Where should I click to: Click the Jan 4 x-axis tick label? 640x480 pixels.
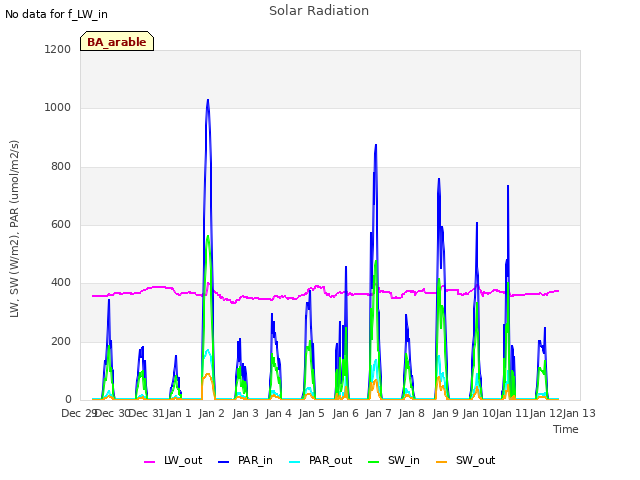pyautogui.click(x=278, y=413)
